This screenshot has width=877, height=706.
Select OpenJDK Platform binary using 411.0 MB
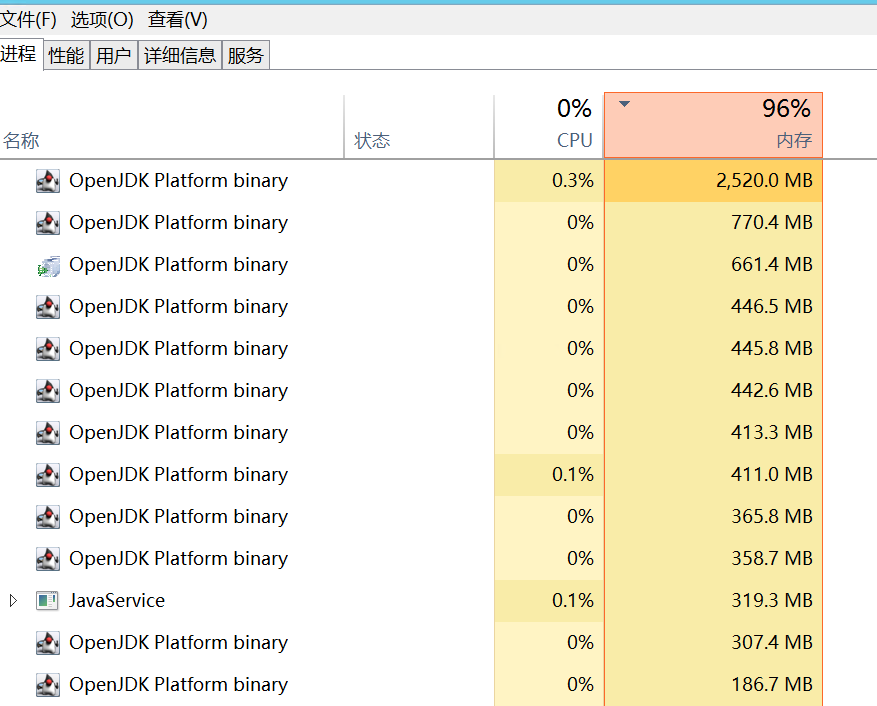point(178,474)
